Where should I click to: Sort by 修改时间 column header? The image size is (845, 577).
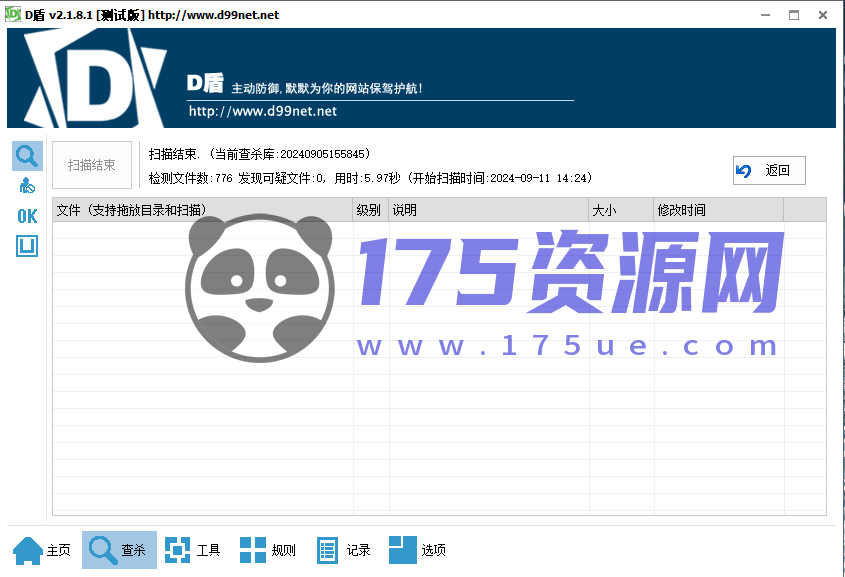coord(719,210)
